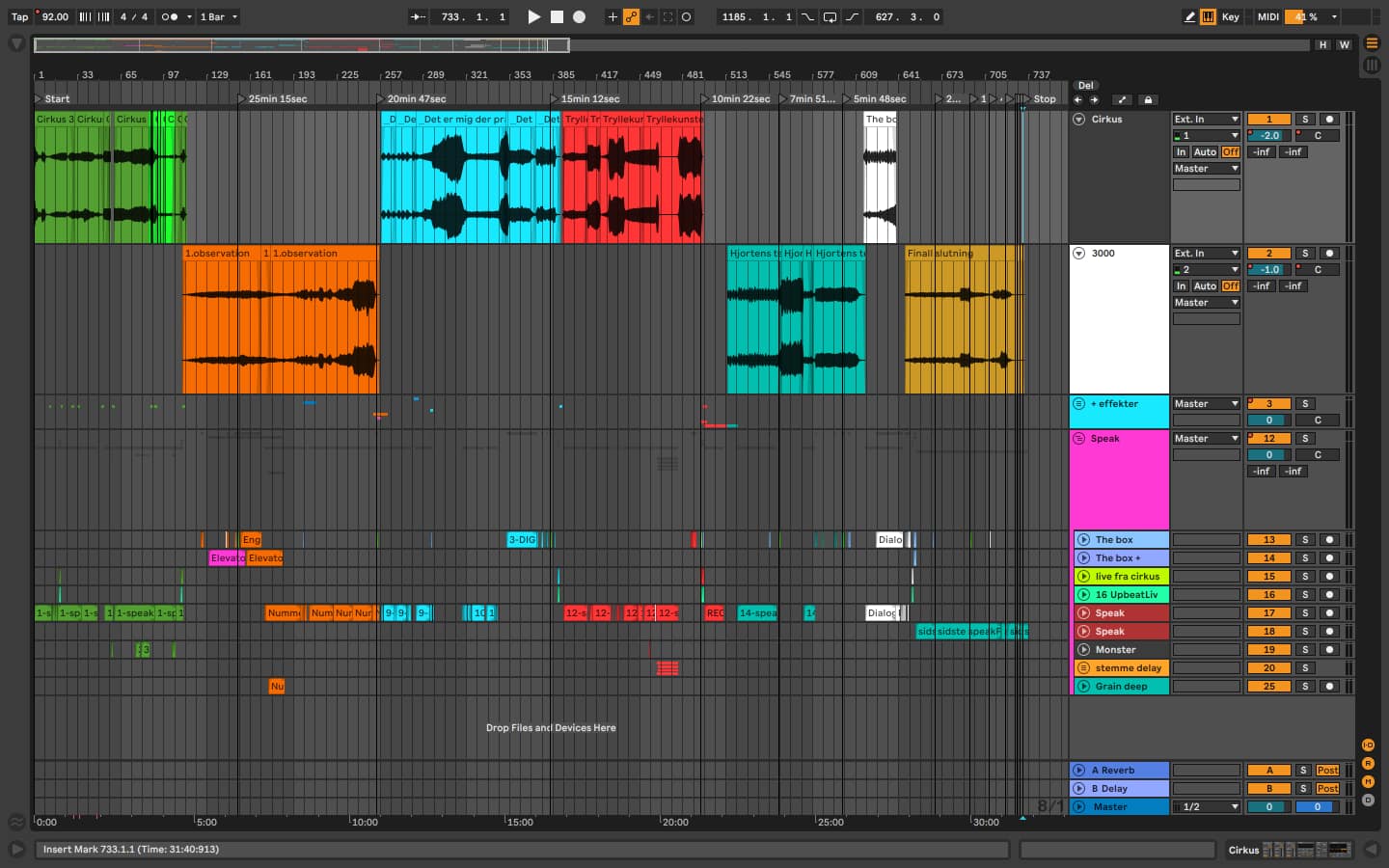The image size is (1389, 868).
Task: Set 3000 track monitor to In
Action: click(x=1181, y=286)
